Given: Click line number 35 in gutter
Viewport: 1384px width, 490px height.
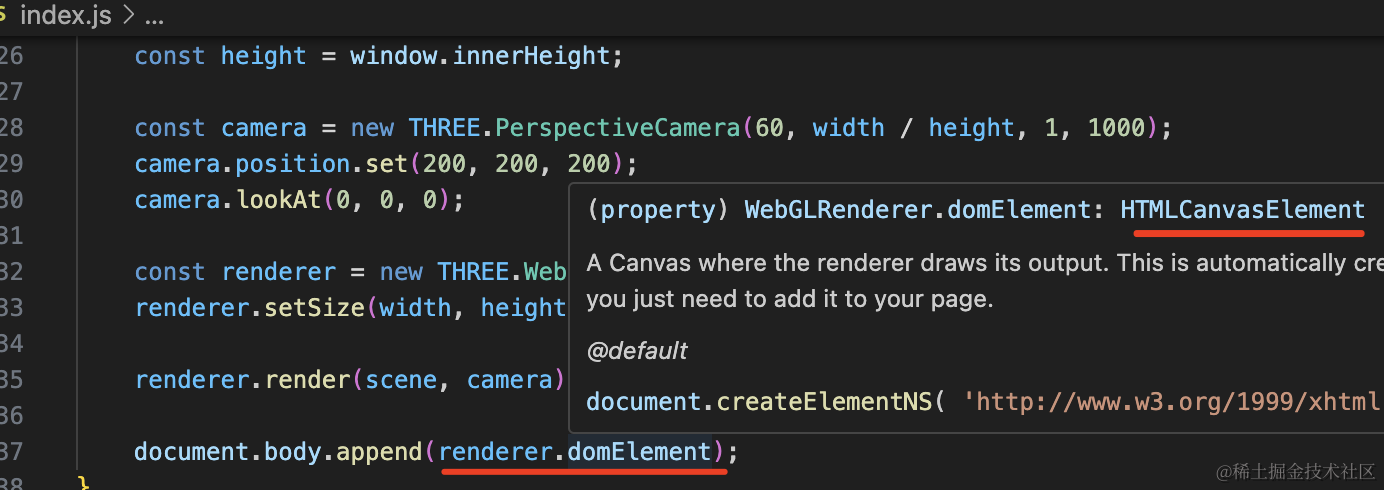Looking at the screenshot, I should [11, 380].
